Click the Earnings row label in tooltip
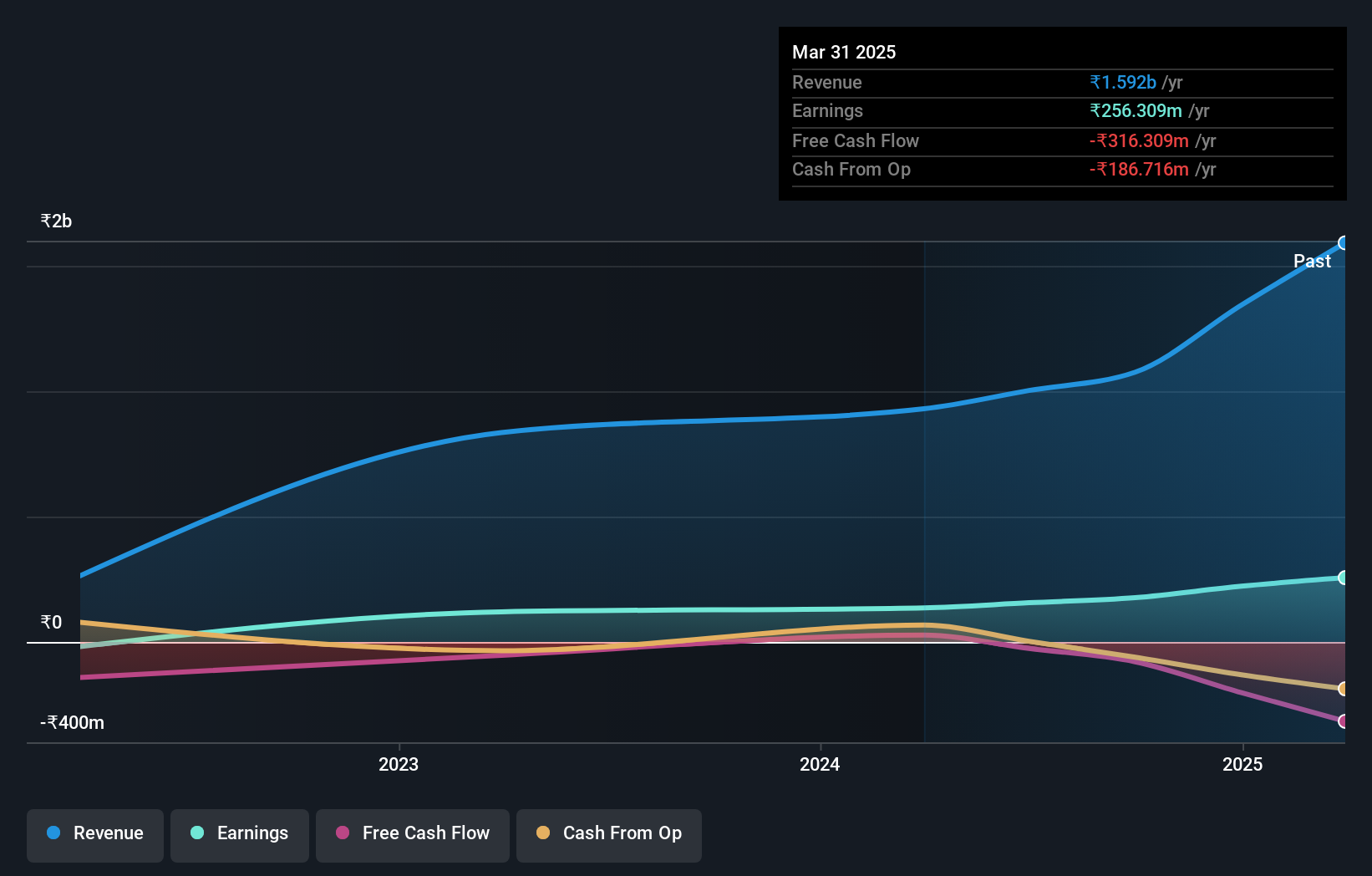 tap(827, 110)
